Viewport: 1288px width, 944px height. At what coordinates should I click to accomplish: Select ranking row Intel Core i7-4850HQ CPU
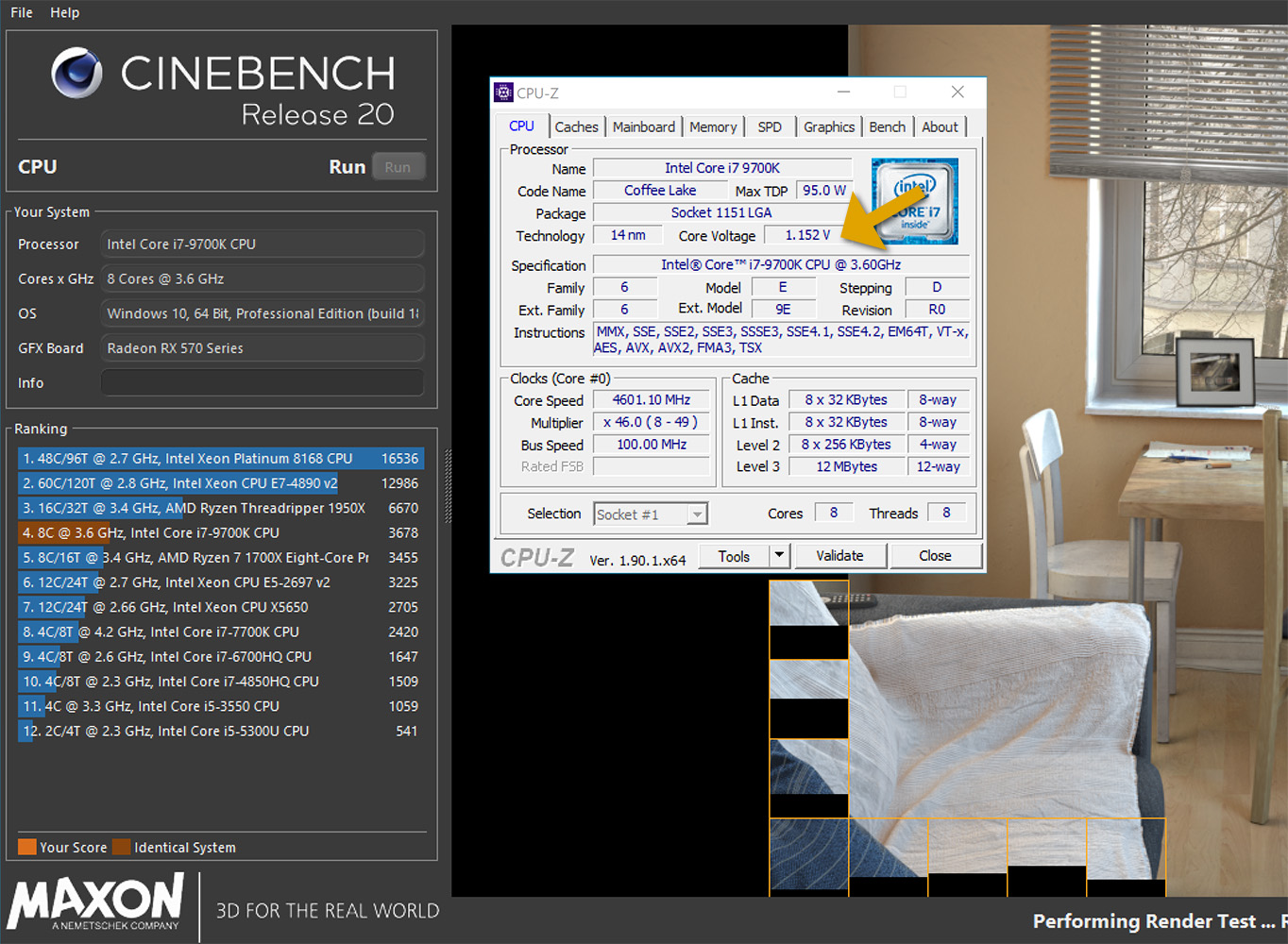(x=220, y=682)
